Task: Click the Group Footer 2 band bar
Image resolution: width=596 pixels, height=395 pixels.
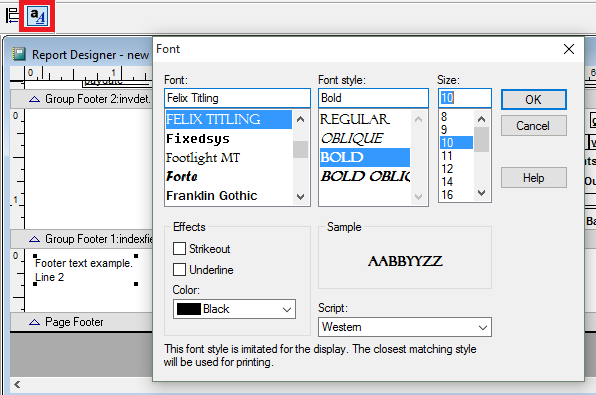Action: [x=81, y=99]
